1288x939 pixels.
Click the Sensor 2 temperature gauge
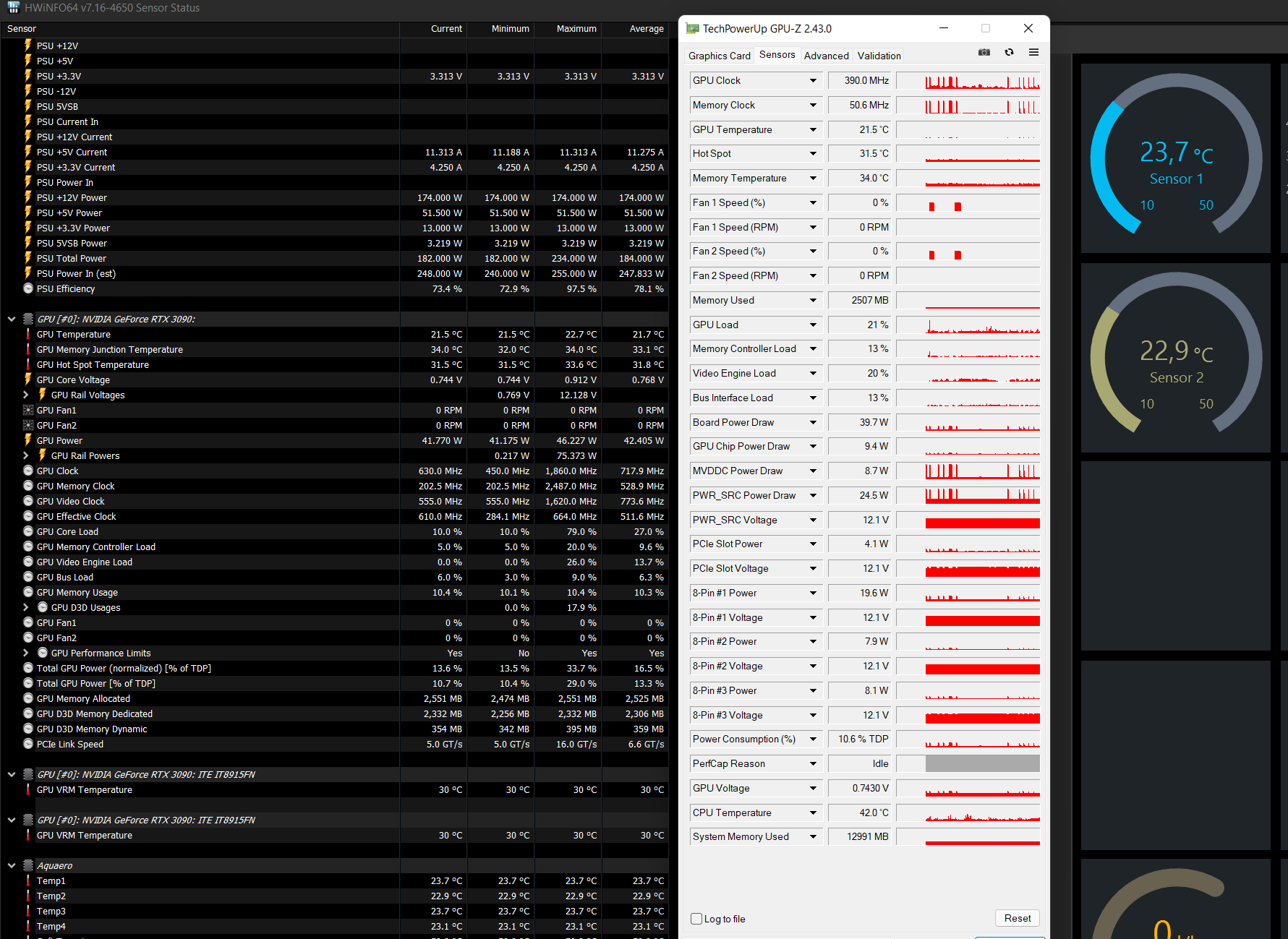point(1176,358)
